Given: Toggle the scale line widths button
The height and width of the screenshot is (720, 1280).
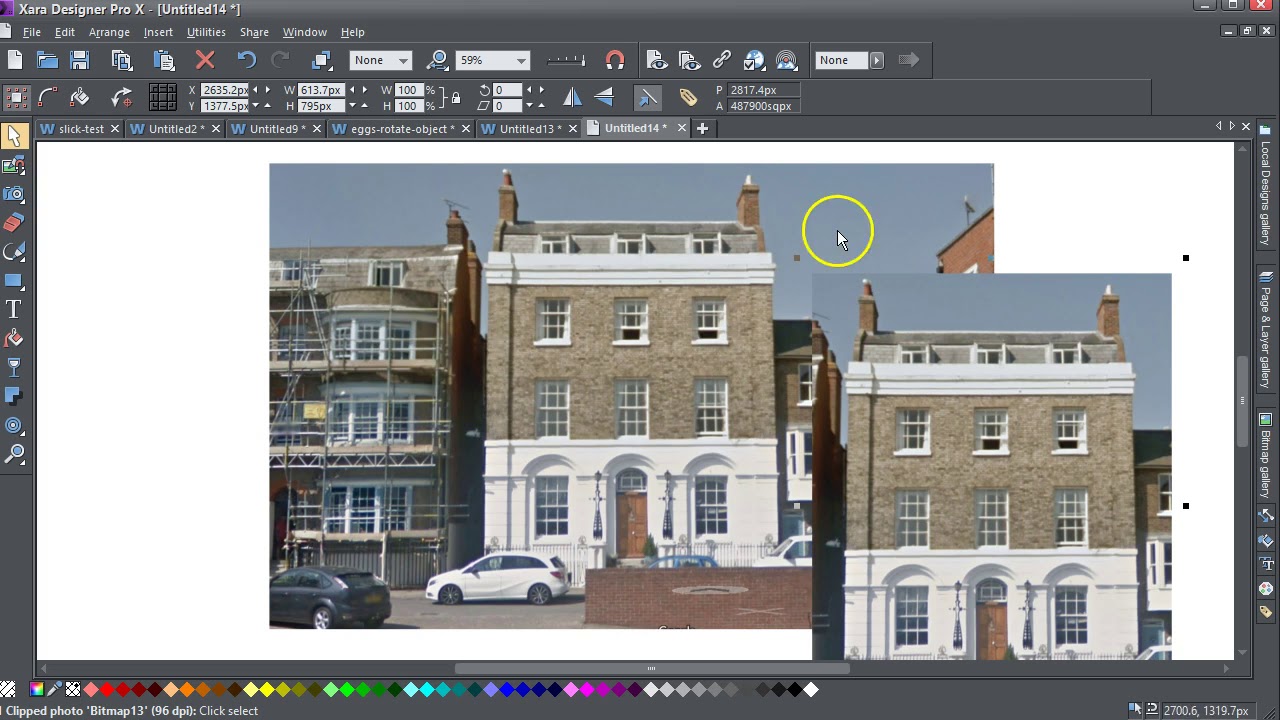Looking at the screenshot, I should pos(647,97).
